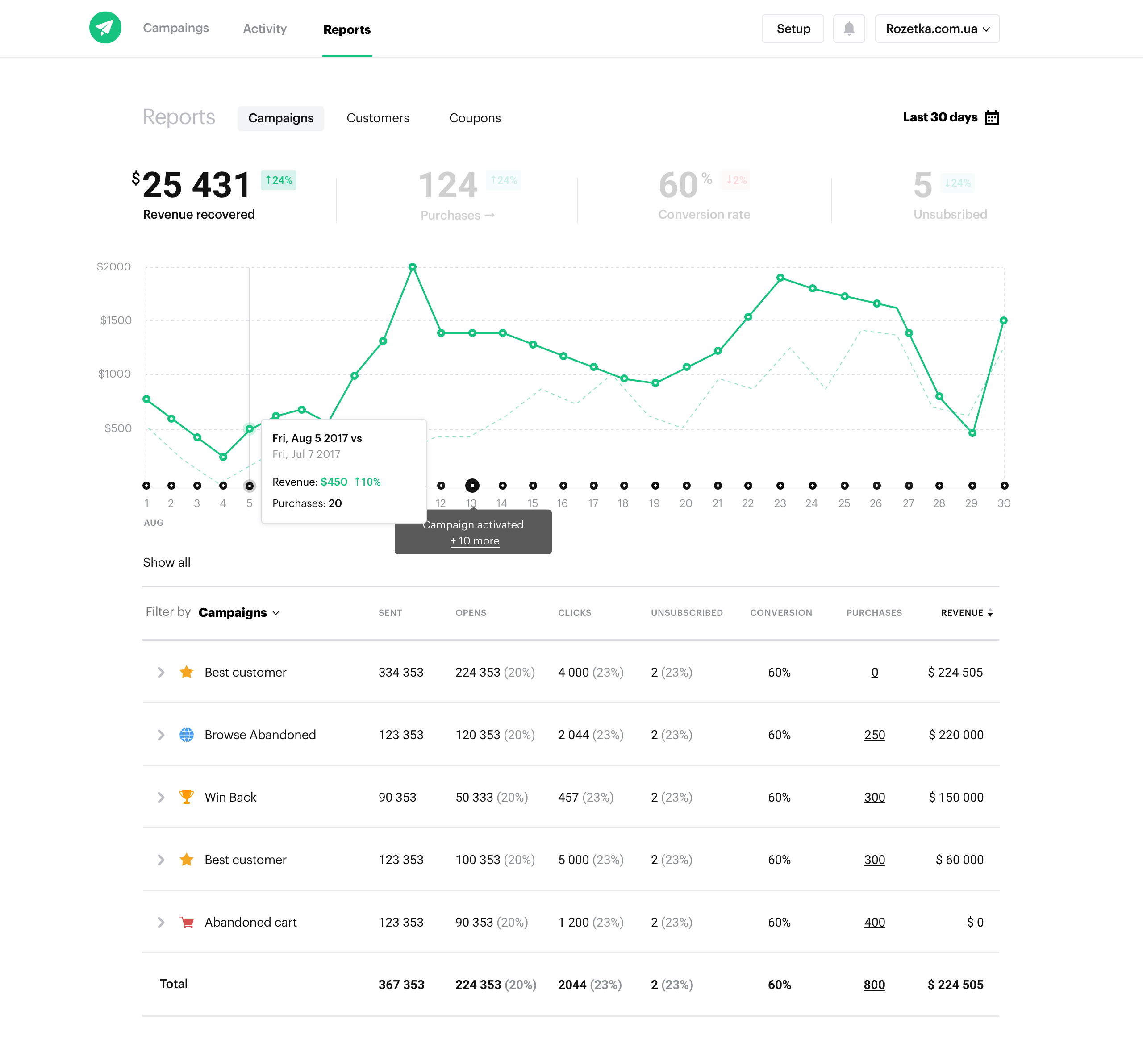Image resolution: width=1143 pixels, height=1064 pixels.
Task: Expand the Win Back campaign row
Action: click(161, 797)
